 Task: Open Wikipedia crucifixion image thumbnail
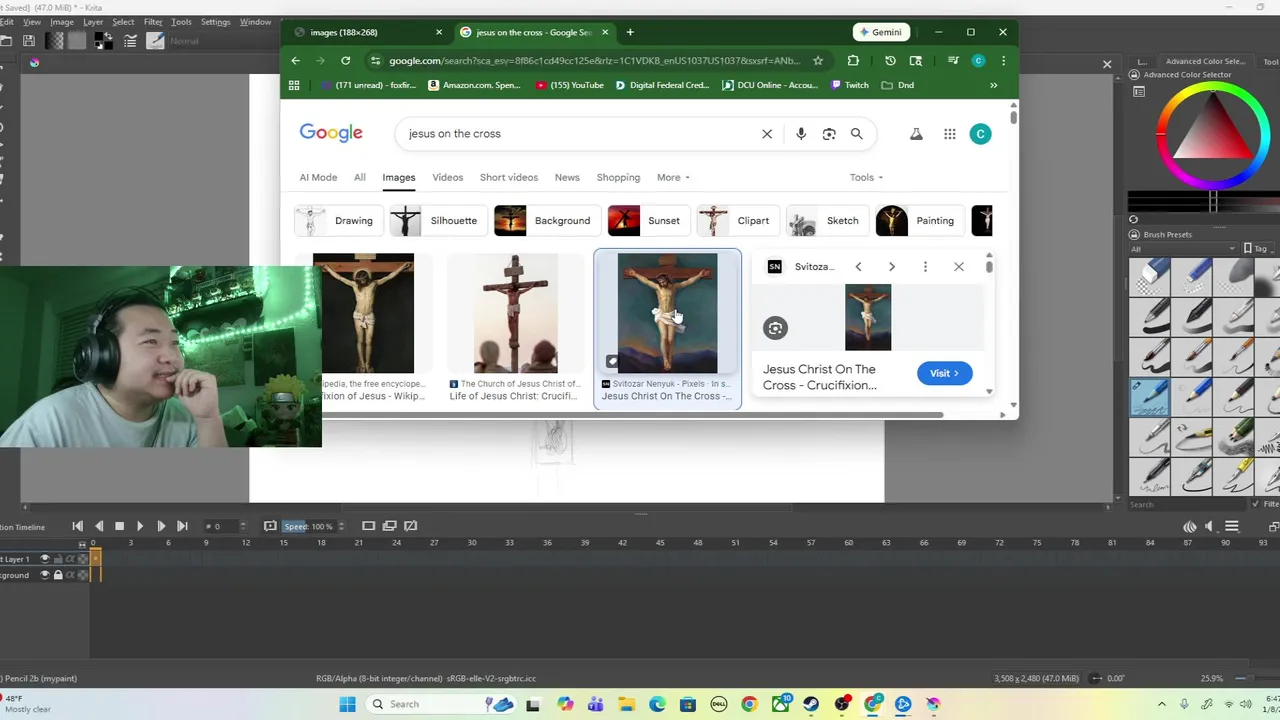pyautogui.click(x=363, y=313)
